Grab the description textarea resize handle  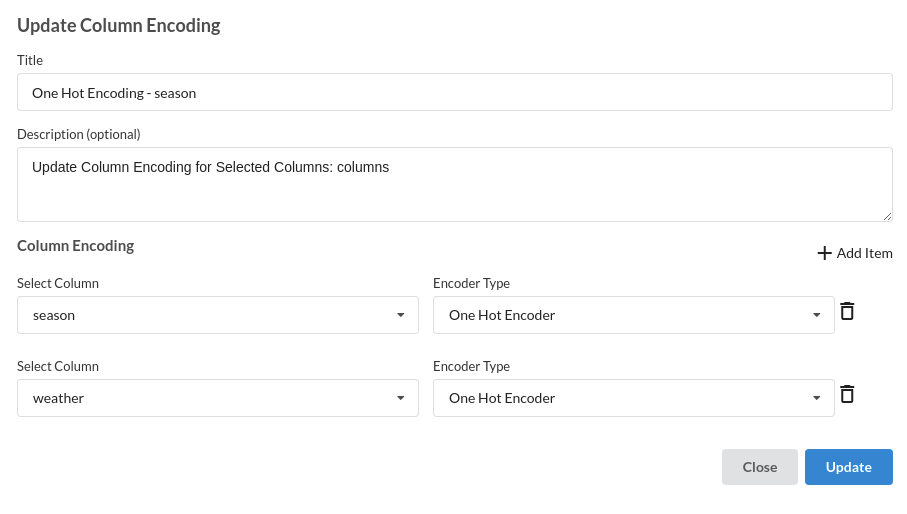click(887, 216)
